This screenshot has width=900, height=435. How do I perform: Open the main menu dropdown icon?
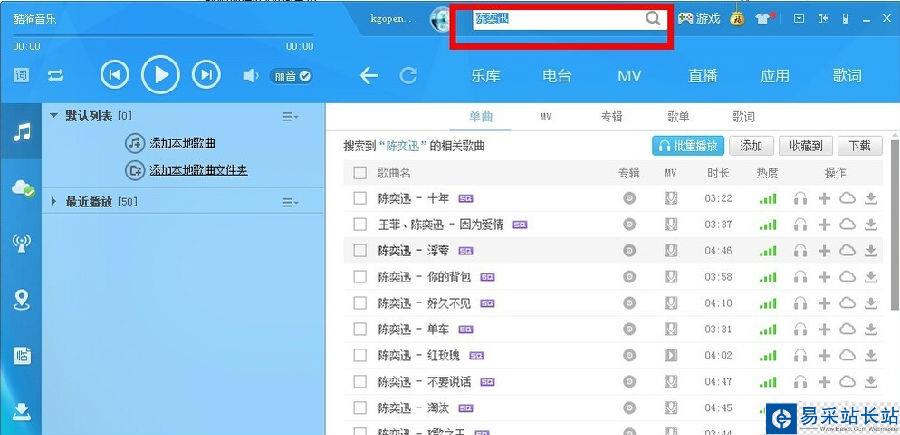[798, 18]
